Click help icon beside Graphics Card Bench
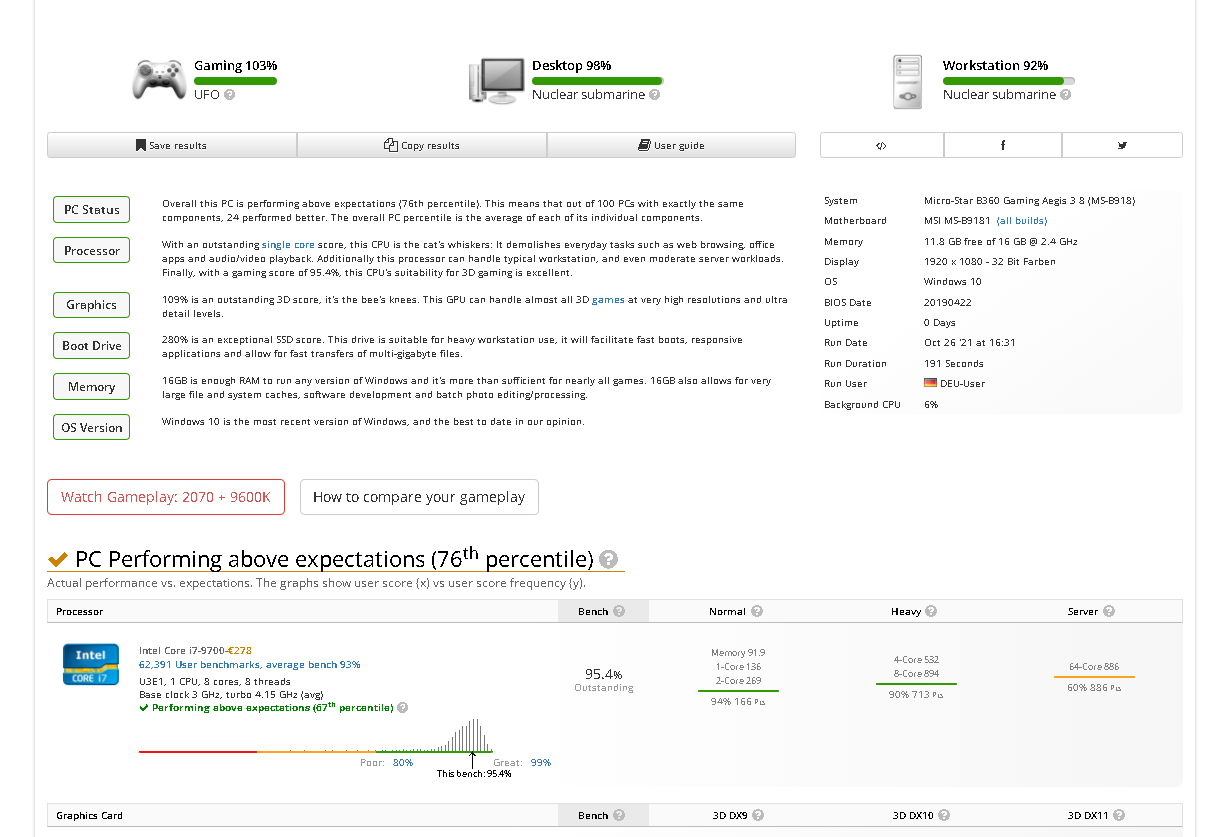 (x=619, y=815)
